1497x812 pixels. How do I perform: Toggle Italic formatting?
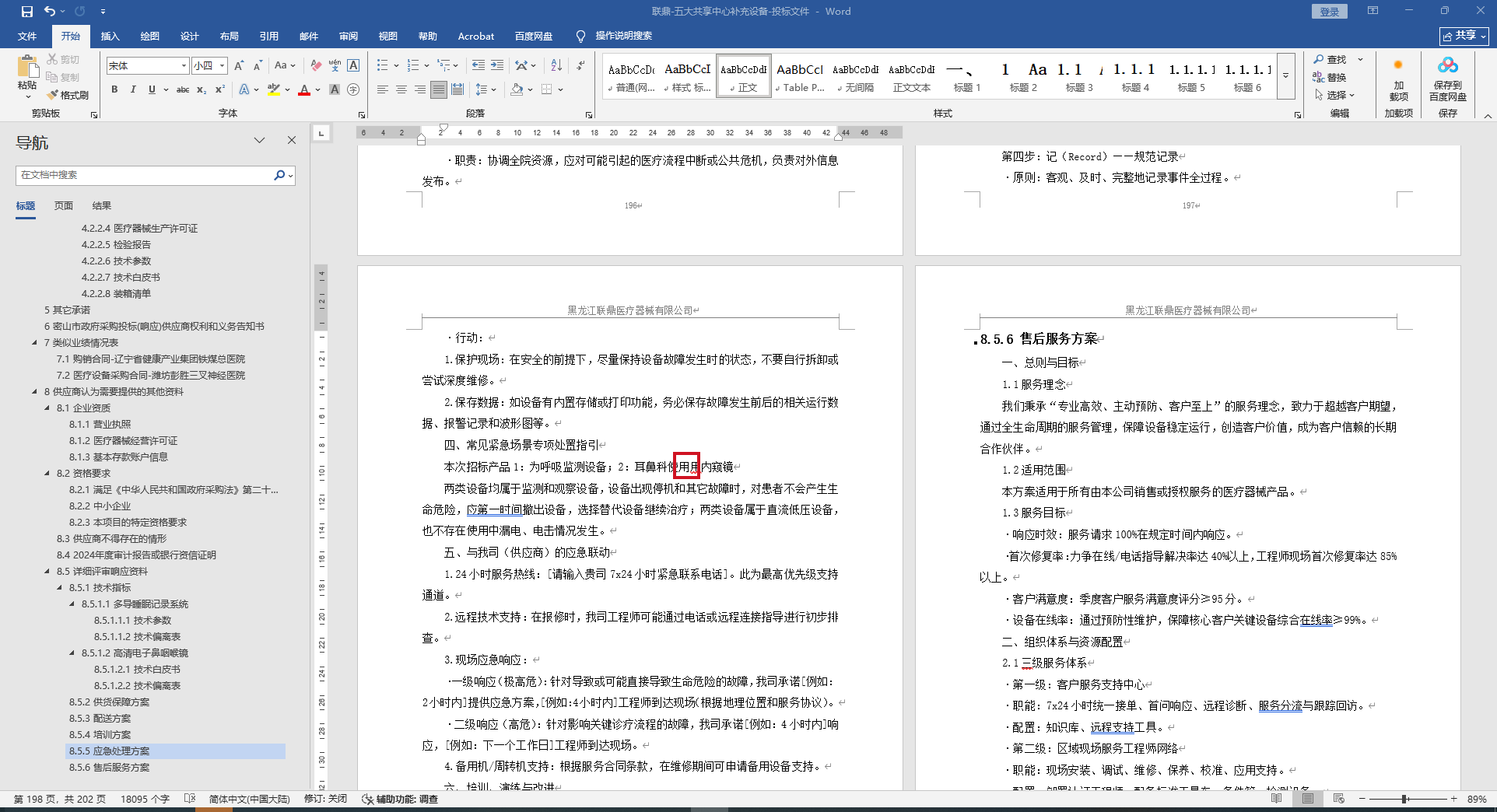[133, 90]
